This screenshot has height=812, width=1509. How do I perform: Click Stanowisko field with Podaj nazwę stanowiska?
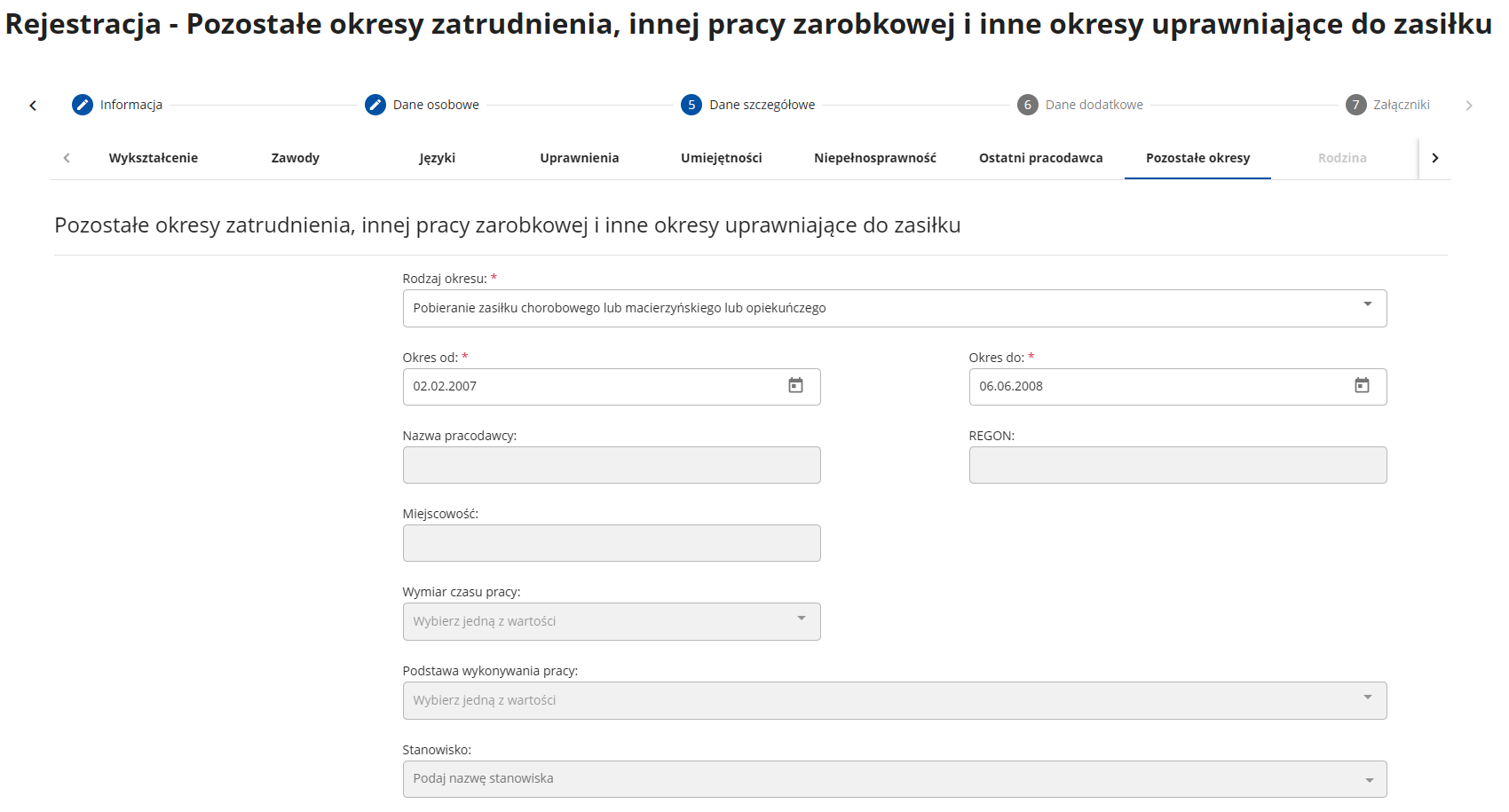point(895,779)
